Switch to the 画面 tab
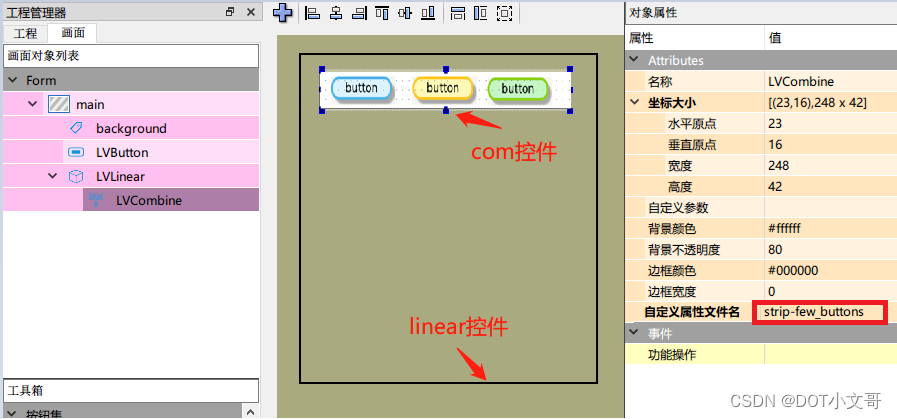Viewport: 897px width, 419px height. click(x=73, y=33)
